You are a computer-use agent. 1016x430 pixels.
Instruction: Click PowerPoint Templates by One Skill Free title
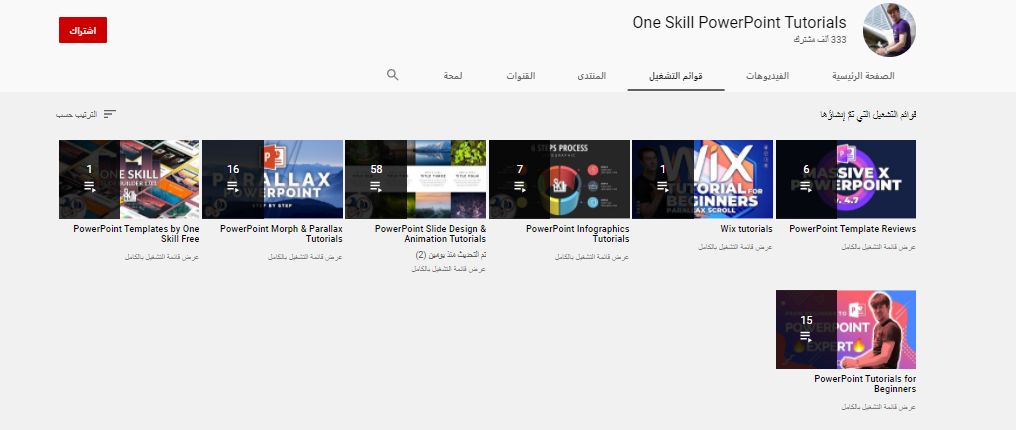tap(136, 234)
